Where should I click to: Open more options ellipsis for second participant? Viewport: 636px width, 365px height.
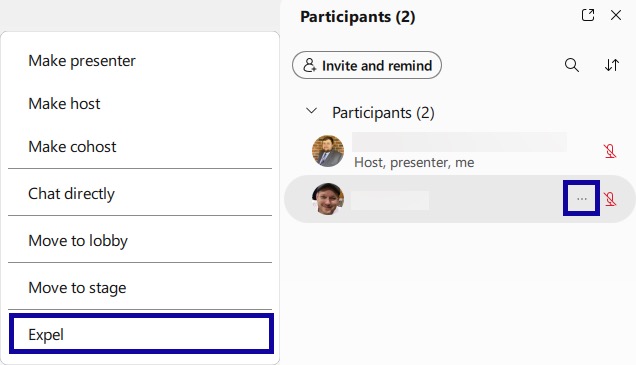point(582,199)
